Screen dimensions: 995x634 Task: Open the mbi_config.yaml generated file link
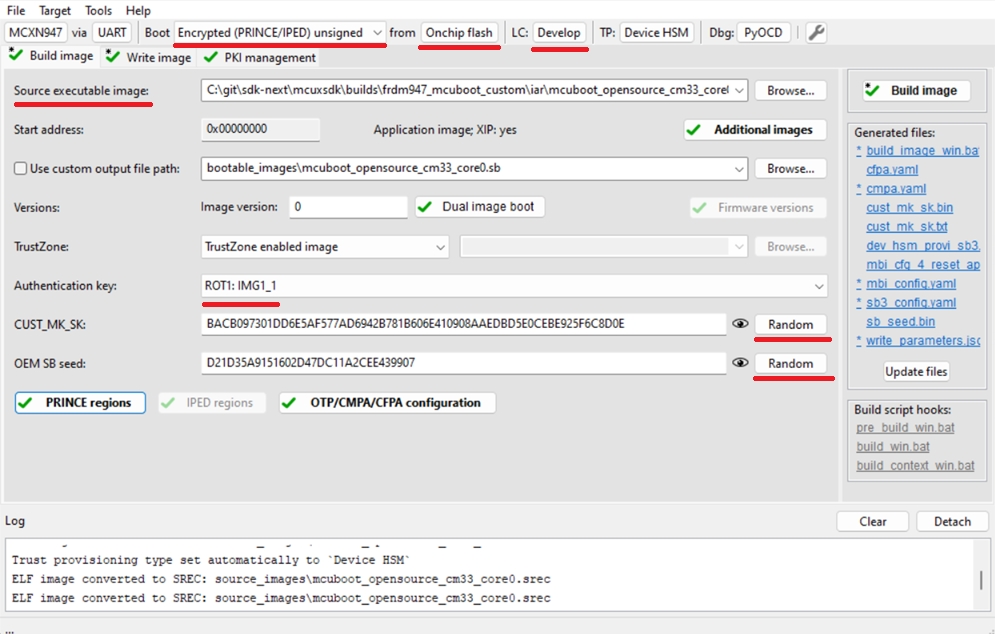[x=910, y=284]
